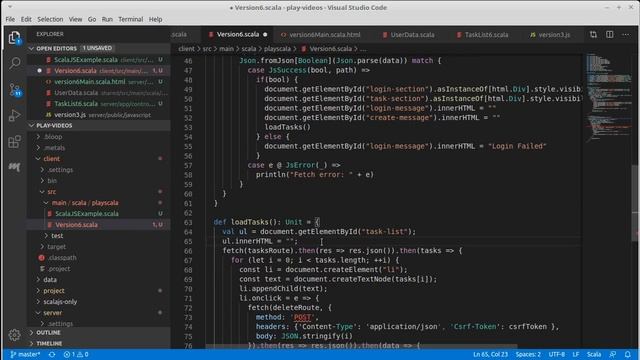The height and width of the screenshot is (360, 640).
Task: Click Open Changes icon in editor toolbar
Action: [593, 35]
